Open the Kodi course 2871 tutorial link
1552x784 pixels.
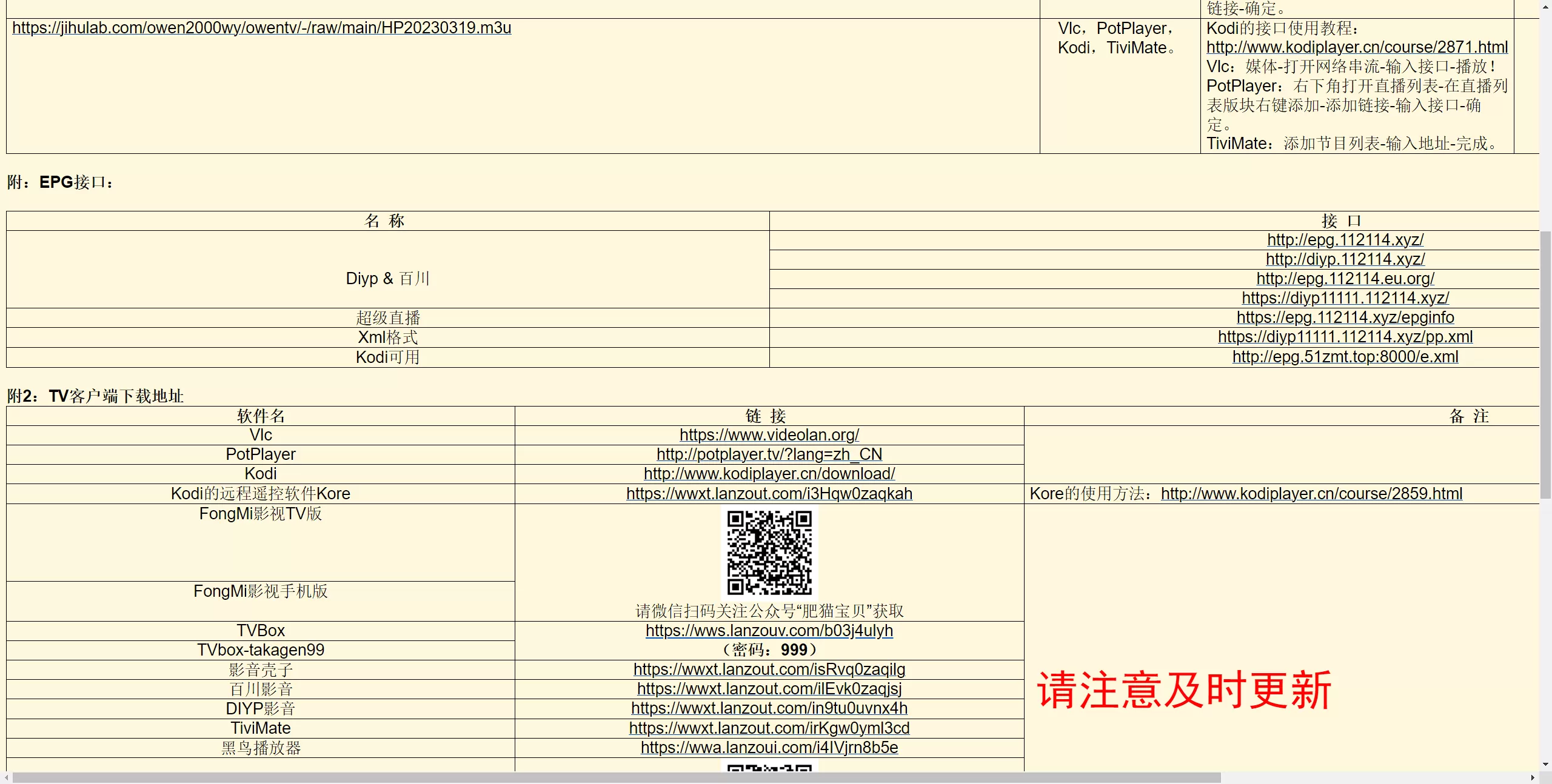[x=1357, y=47]
